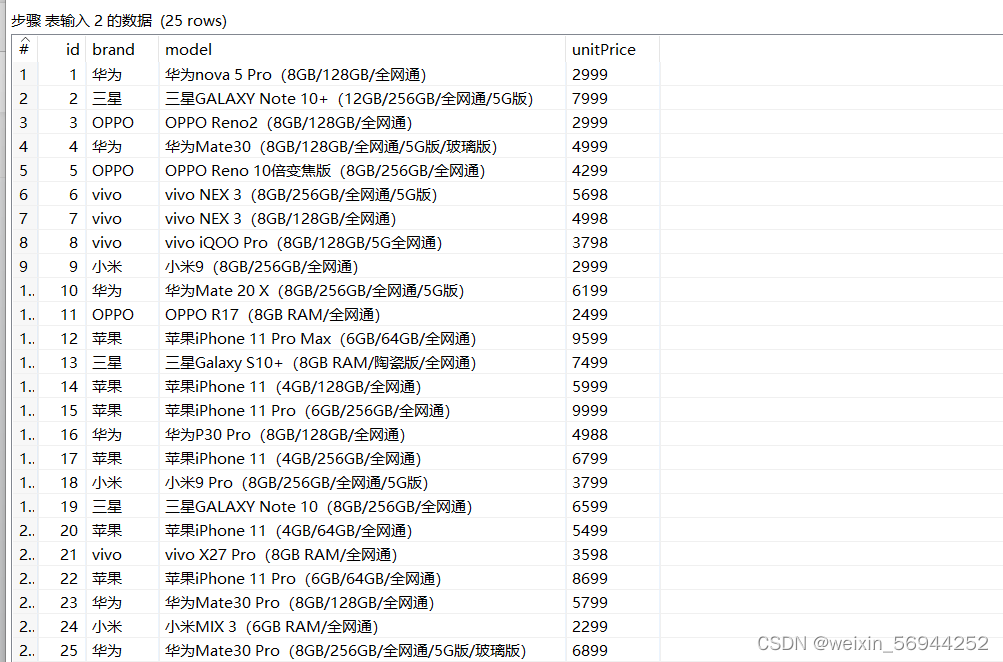The image size is (1003, 662).
Task: Click the price 9999 for 苹果iPhone 11 Pro
Action: click(589, 410)
